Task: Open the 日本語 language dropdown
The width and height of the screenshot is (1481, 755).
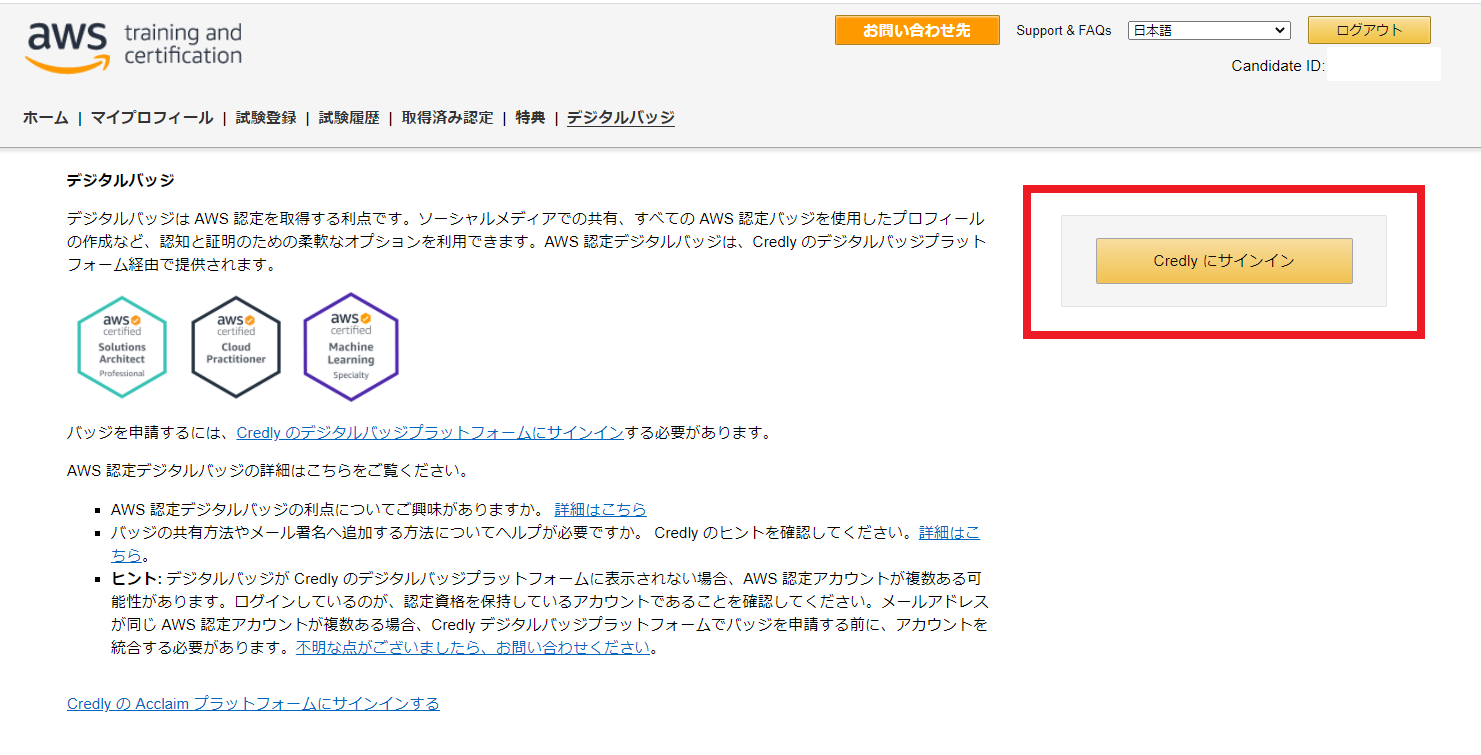Action: click(x=1209, y=30)
